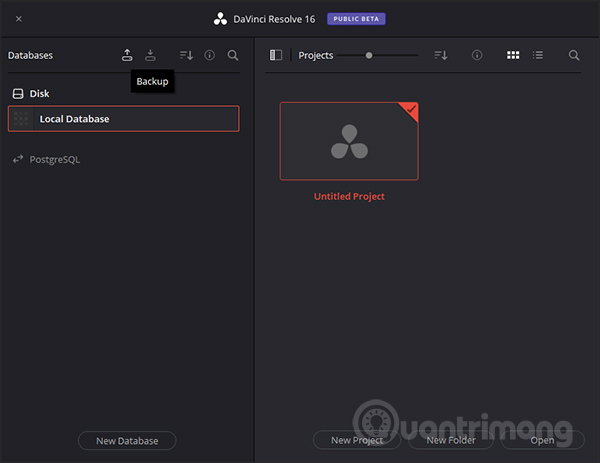600x463 pixels.
Task: Click the Public Beta badge
Action: tap(356, 19)
